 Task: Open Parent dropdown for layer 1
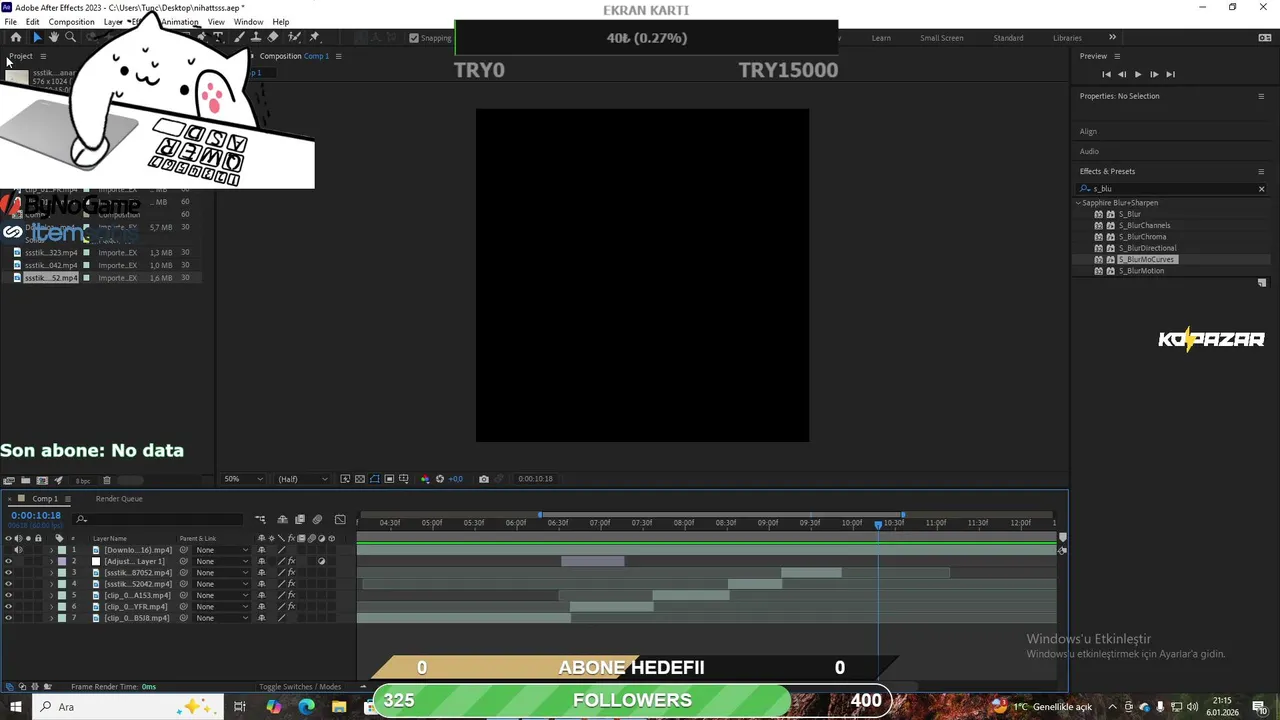221,550
